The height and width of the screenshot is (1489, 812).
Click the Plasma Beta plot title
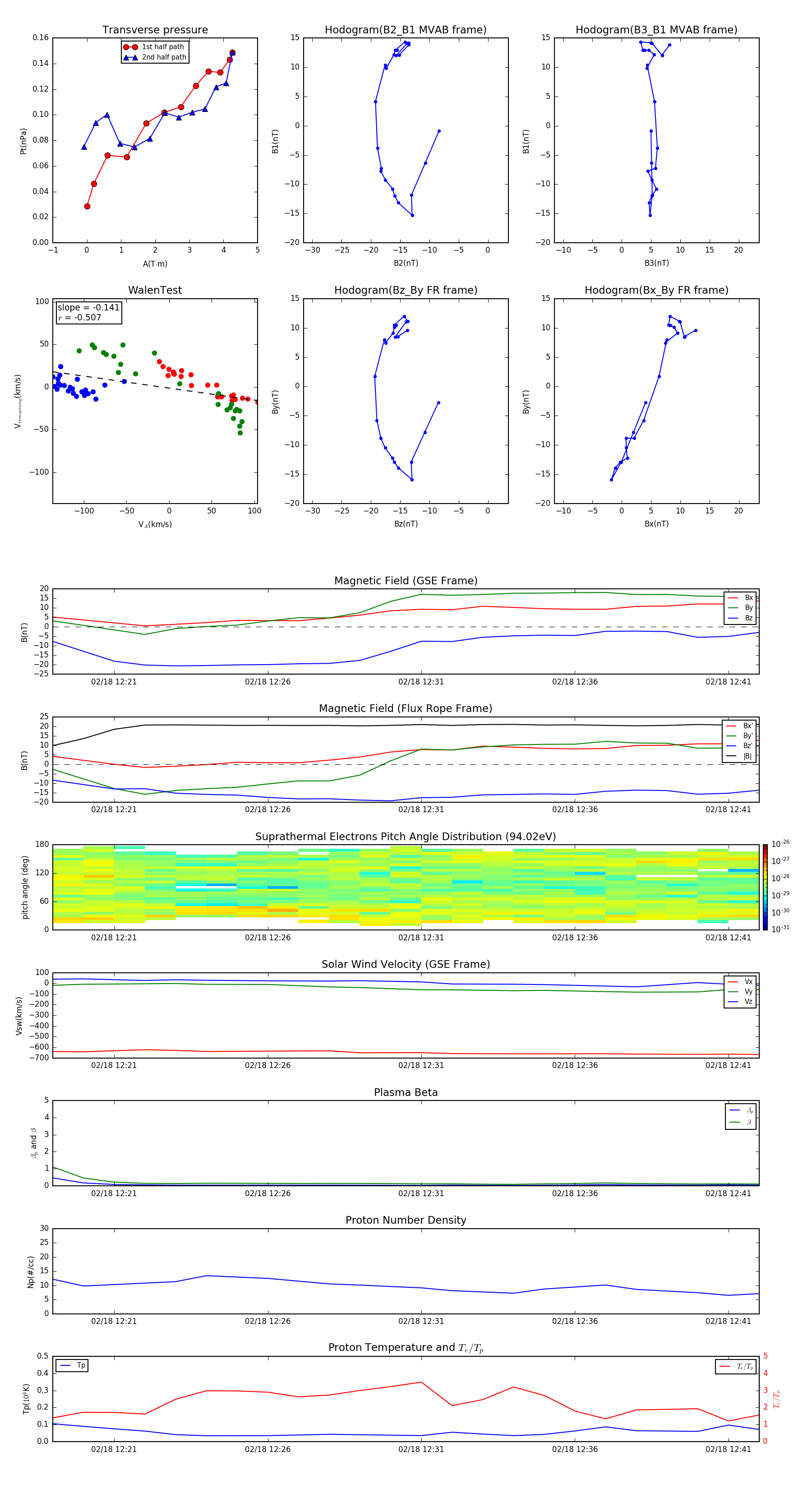[x=406, y=1093]
